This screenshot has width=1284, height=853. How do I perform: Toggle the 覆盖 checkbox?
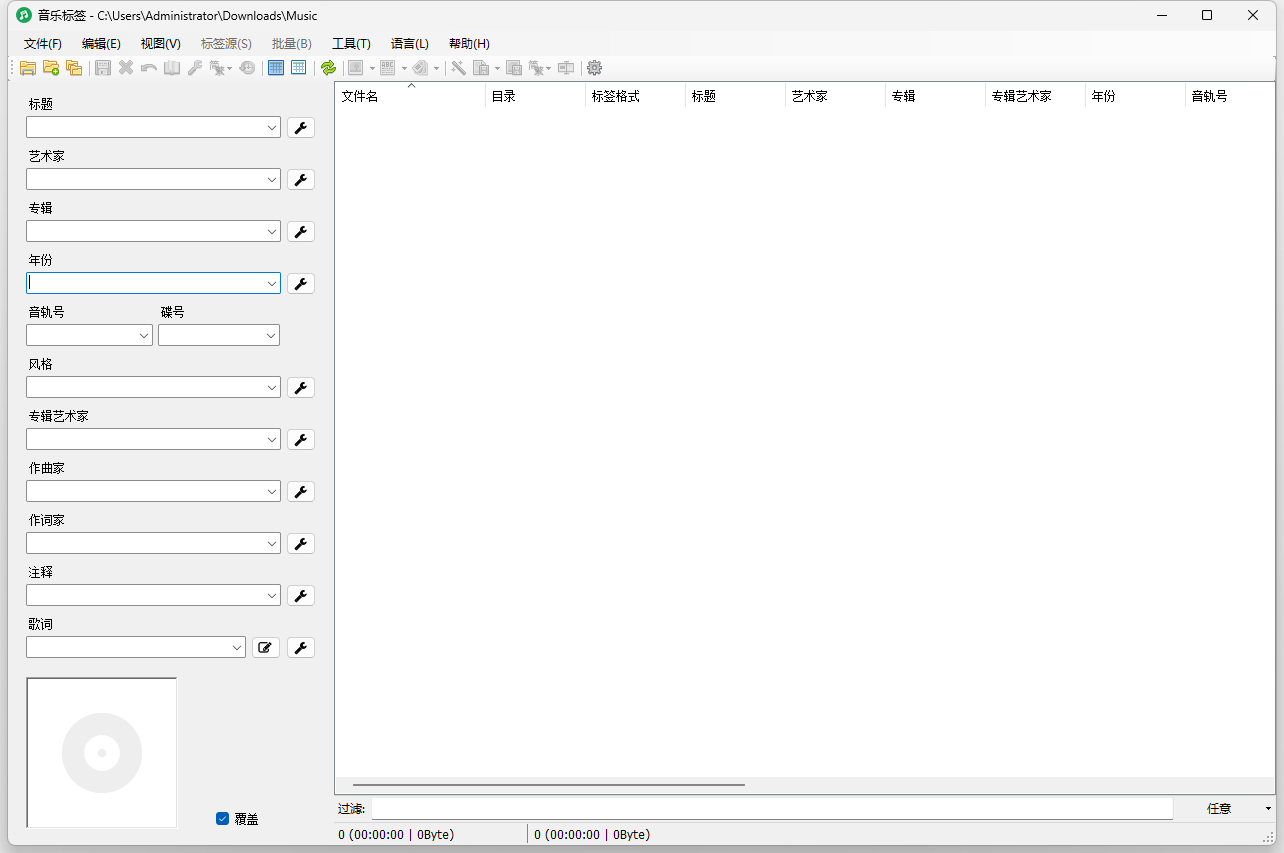pyautogui.click(x=223, y=819)
